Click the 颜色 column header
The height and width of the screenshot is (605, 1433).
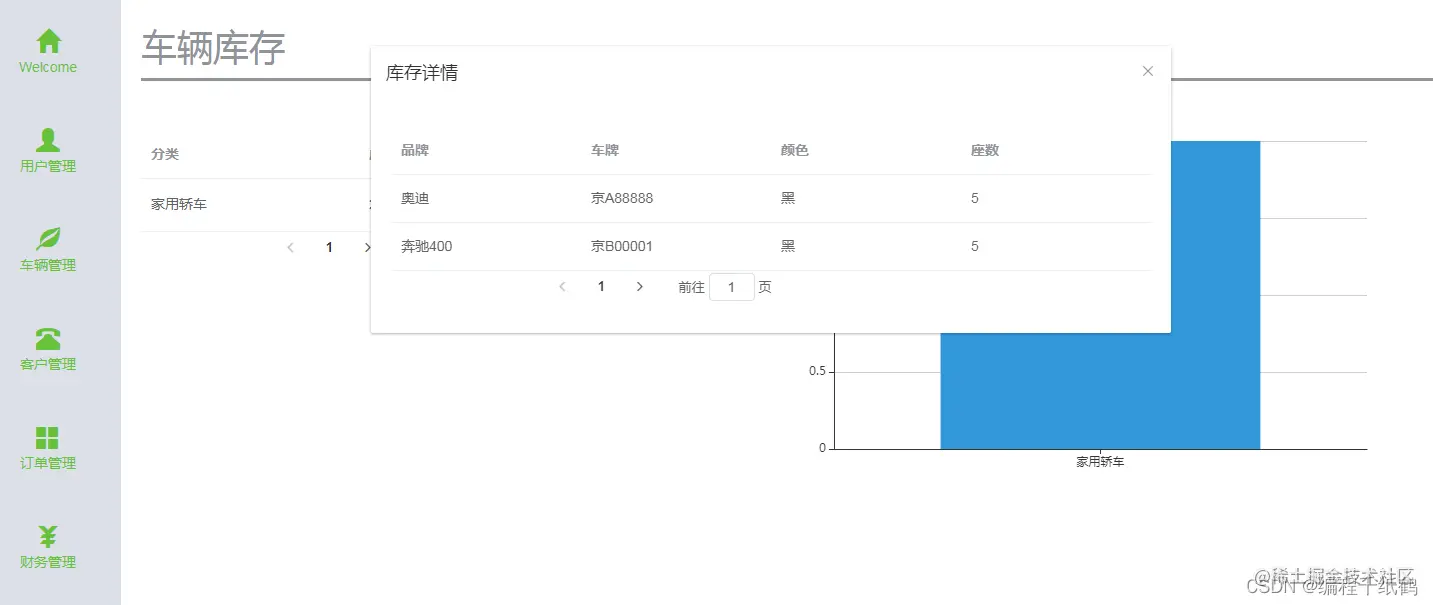(x=795, y=150)
